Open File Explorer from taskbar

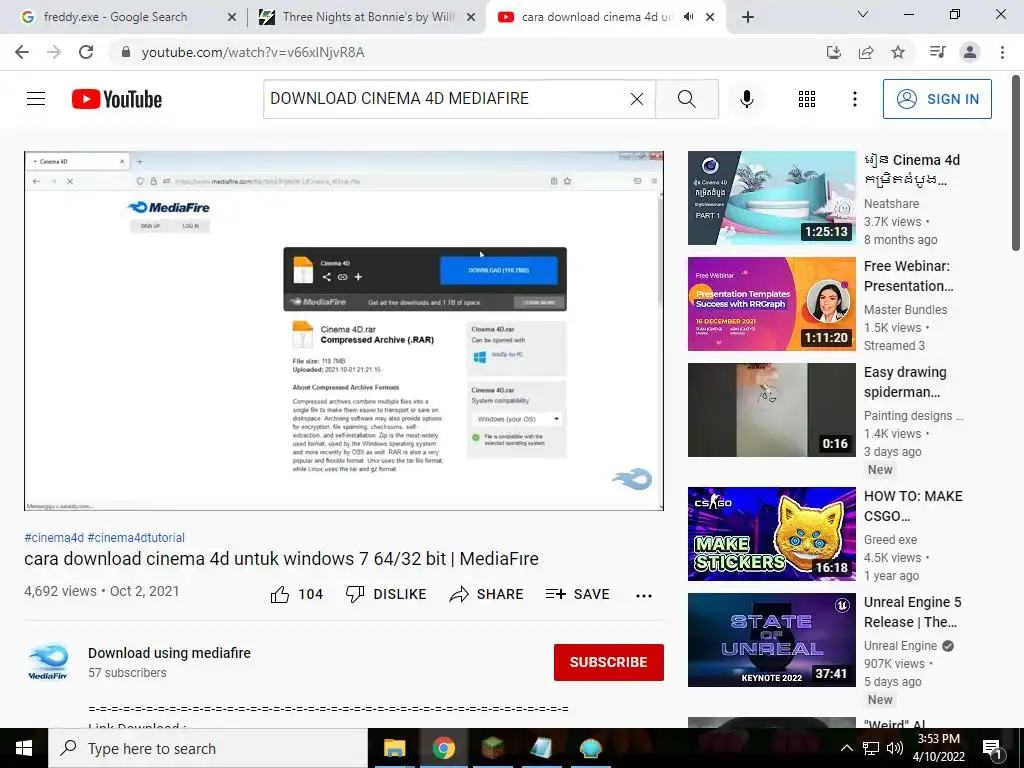pos(394,748)
